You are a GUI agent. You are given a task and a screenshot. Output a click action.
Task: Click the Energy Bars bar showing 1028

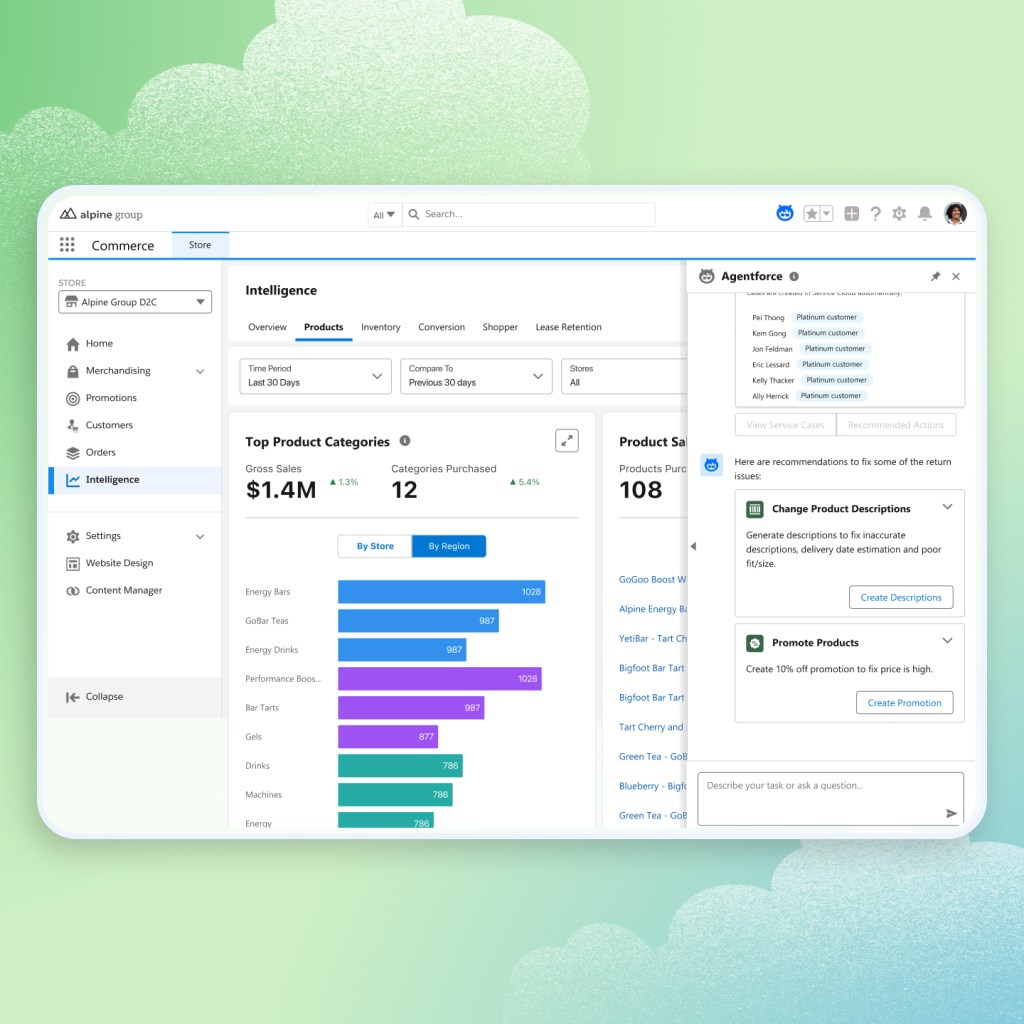[441, 592]
